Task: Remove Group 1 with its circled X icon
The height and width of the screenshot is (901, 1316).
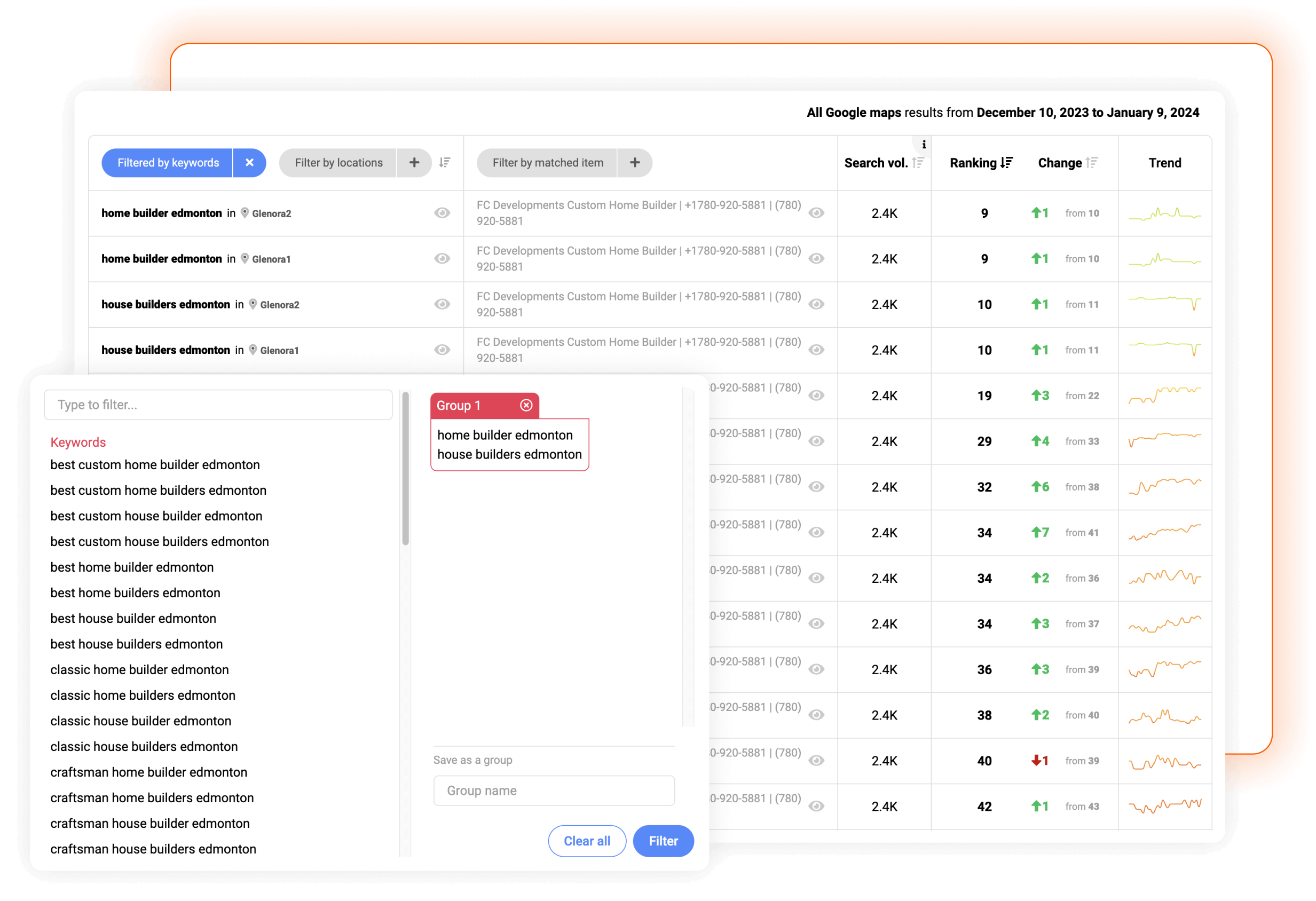Action: pos(526,405)
